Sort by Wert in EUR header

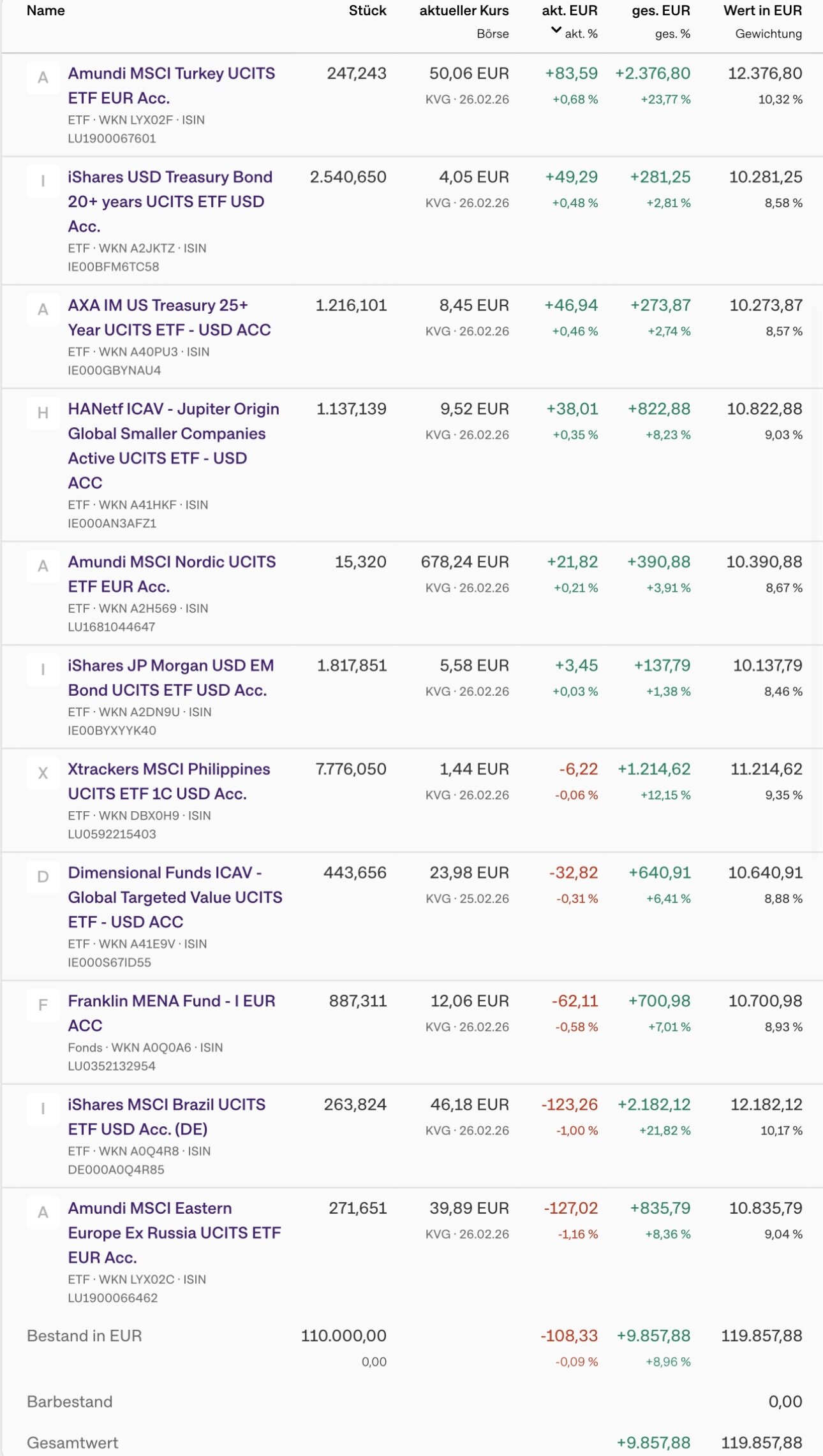pos(762,11)
